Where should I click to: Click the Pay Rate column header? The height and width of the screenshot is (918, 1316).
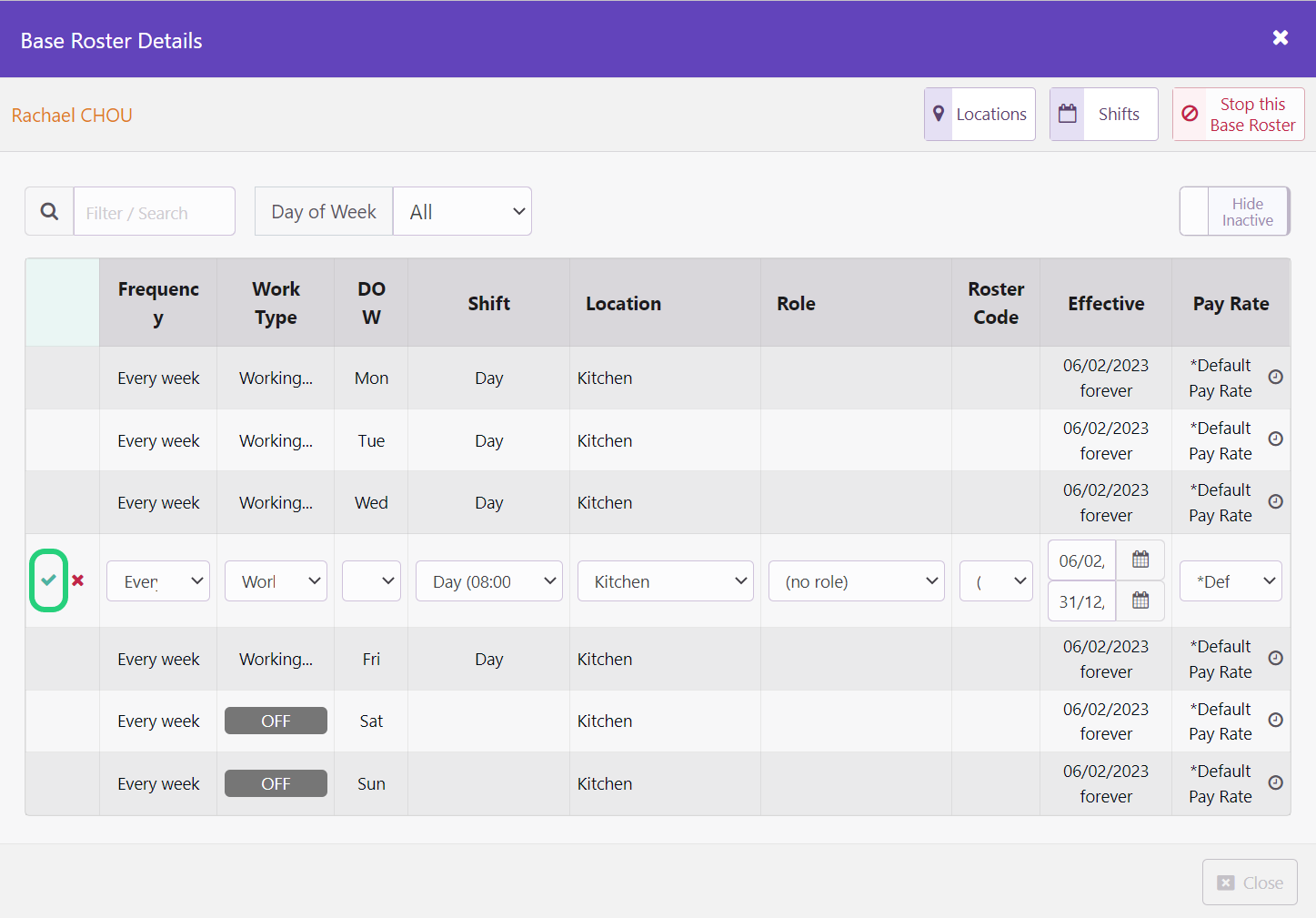coord(1231,303)
